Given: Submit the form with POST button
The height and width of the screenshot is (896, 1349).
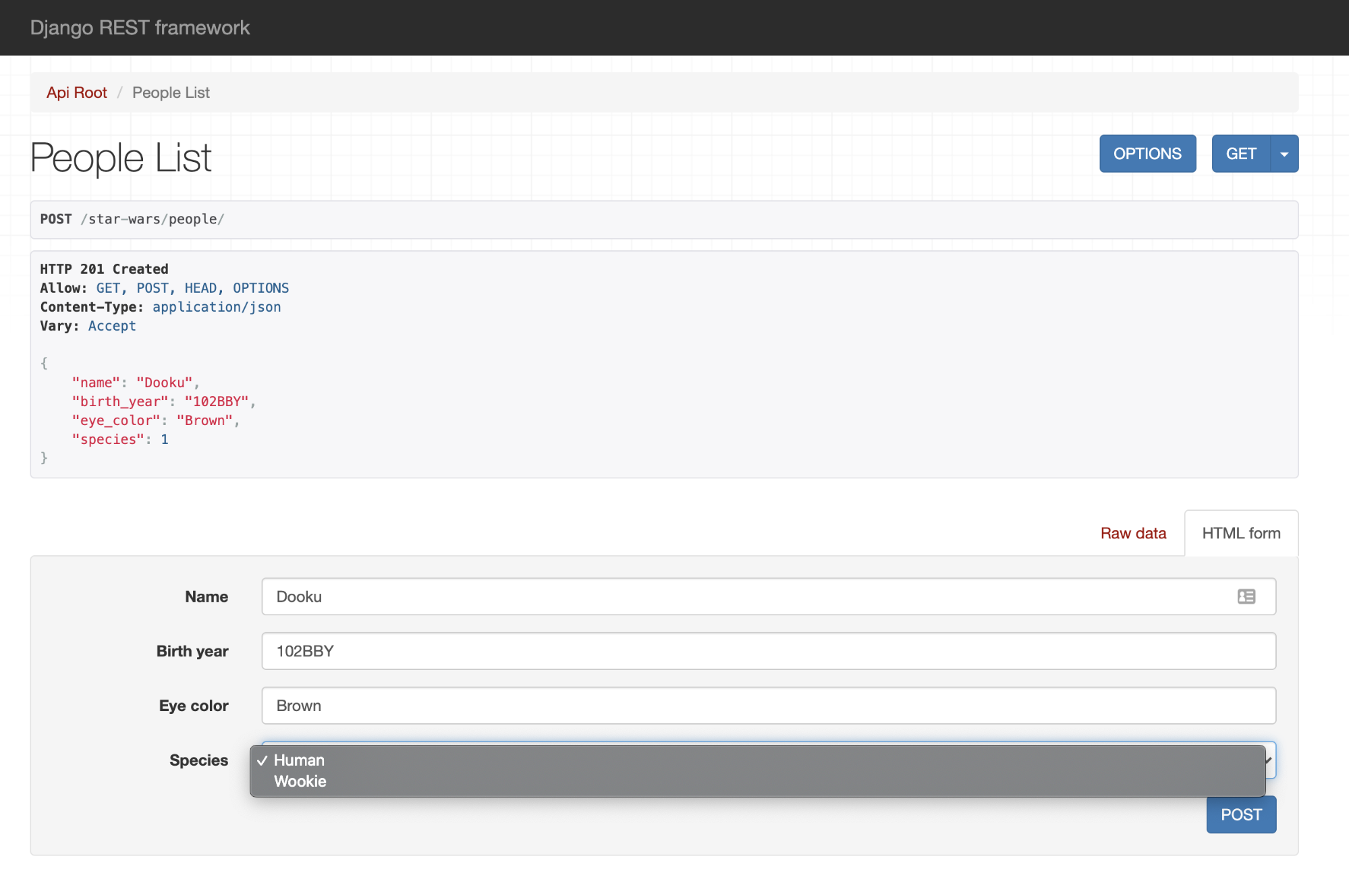Looking at the screenshot, I should click(x=1240, y=814).
